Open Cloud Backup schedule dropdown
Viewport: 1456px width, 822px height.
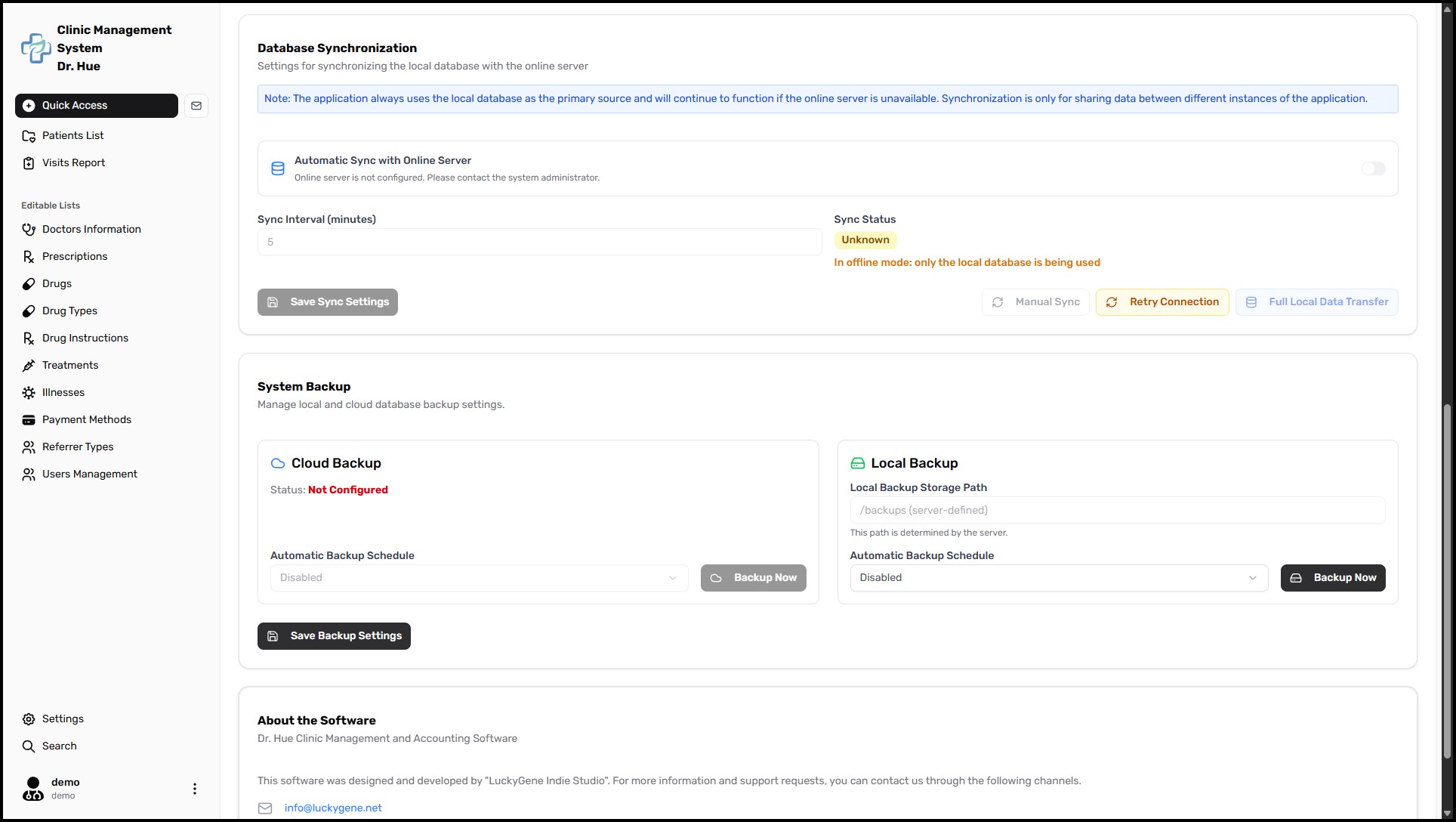click(x=479, y=578)
